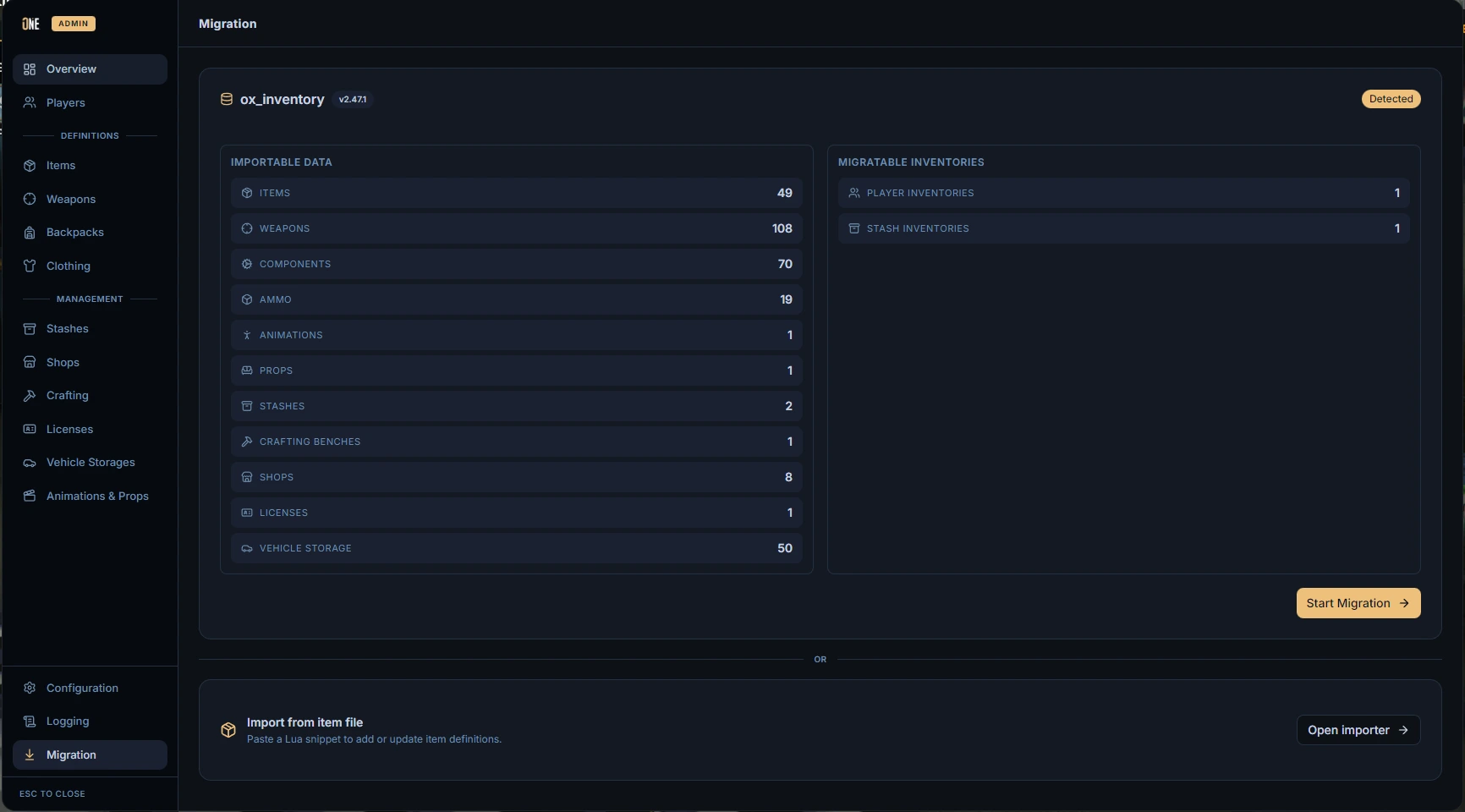Image resolution: width=1465 pixels, height=812 pixels.
Task: Click the Detected status badge
Action: (x=1391, y=99)
